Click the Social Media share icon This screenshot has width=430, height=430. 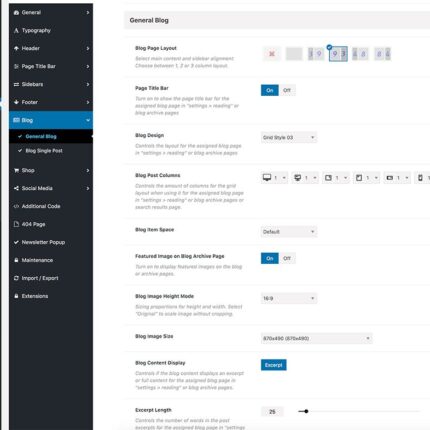pos(16,188)
